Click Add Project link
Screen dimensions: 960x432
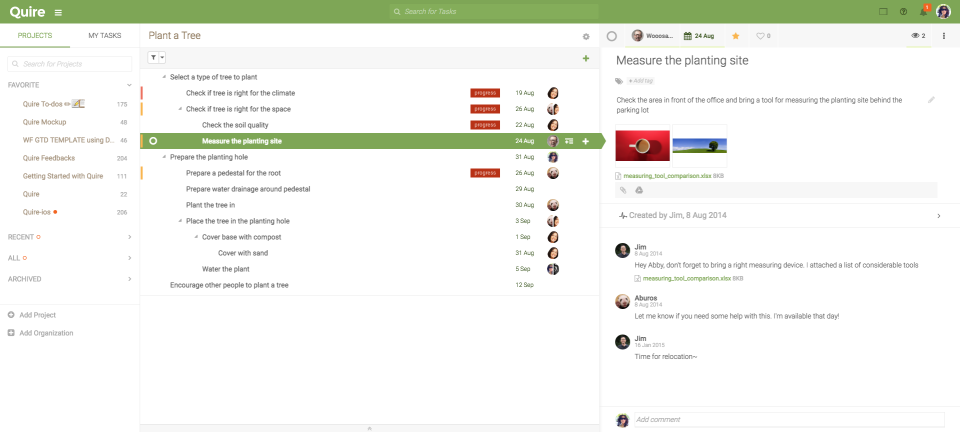[x=37, y=315]
